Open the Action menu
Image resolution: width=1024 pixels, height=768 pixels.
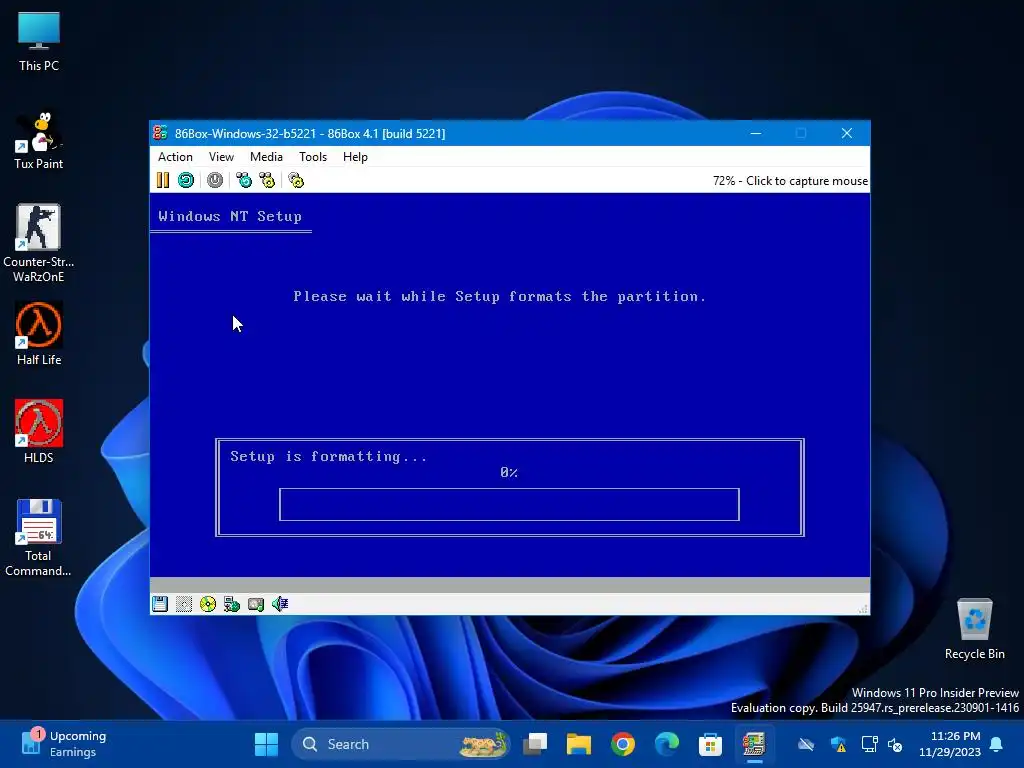click(175, 157)
